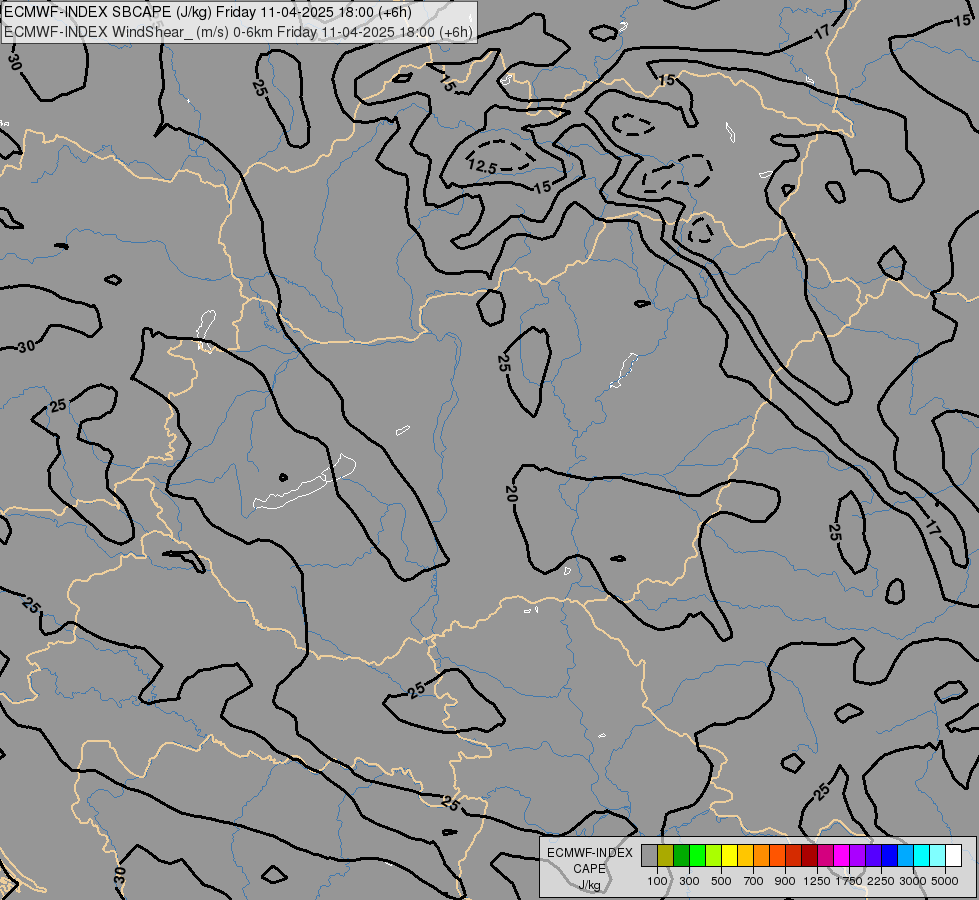Viewport: 979px width, 900px height.
Task: Click the '3000' legend value
Action: pyautogui.click(x=913, y=881)
